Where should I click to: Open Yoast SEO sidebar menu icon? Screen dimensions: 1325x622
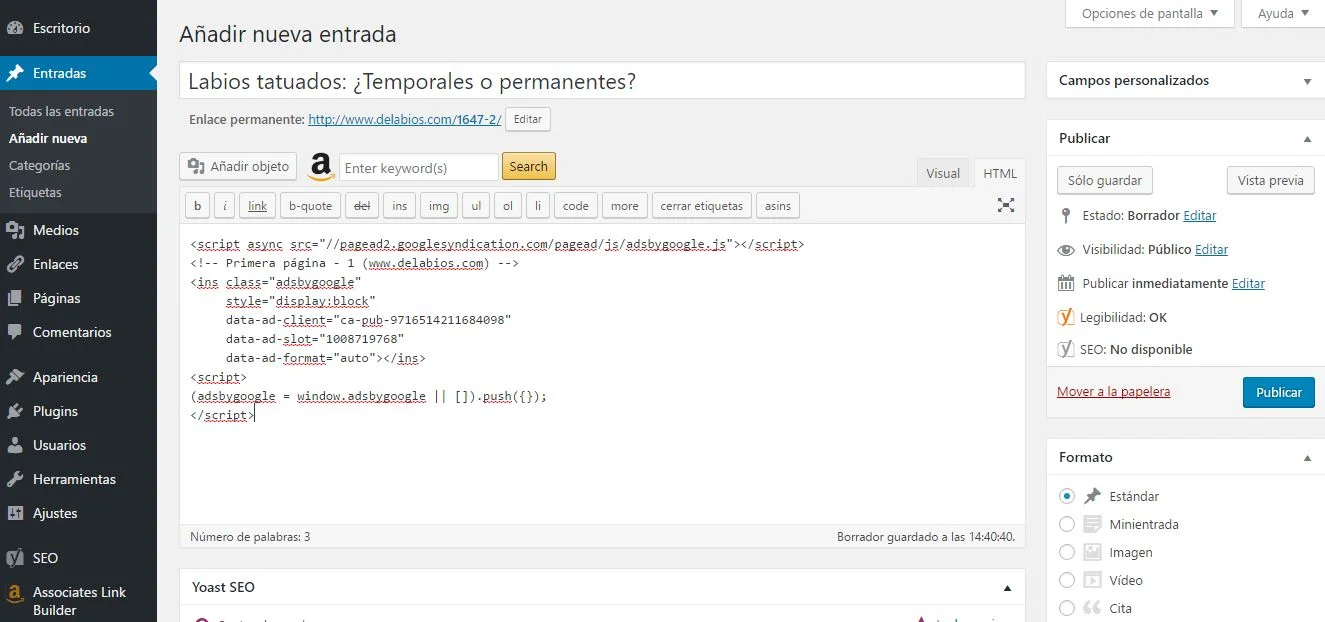[x=15, y=558]
